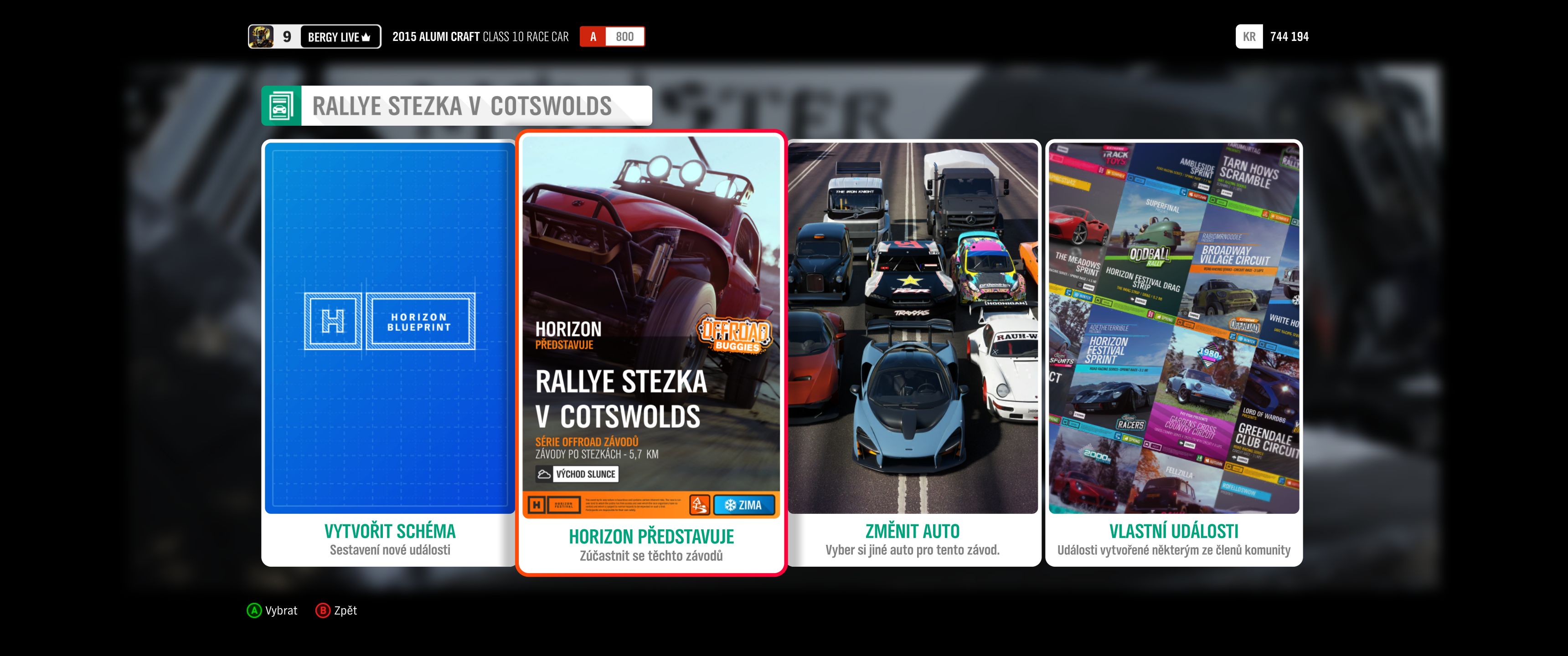Click the player level number 9
This screenshot has width=1568, height=656.
point(287,36)
